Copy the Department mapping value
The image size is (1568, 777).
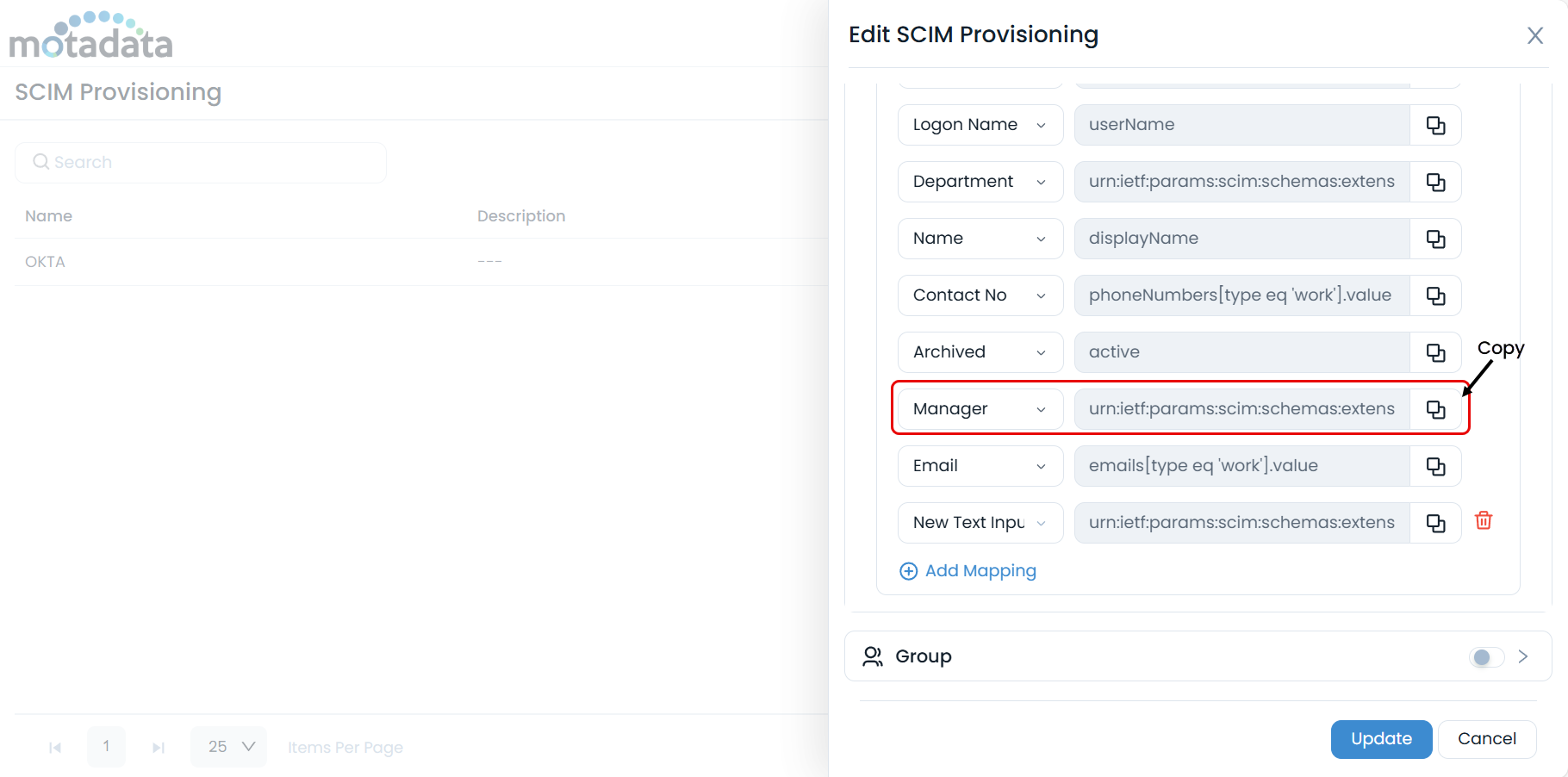1435,182
